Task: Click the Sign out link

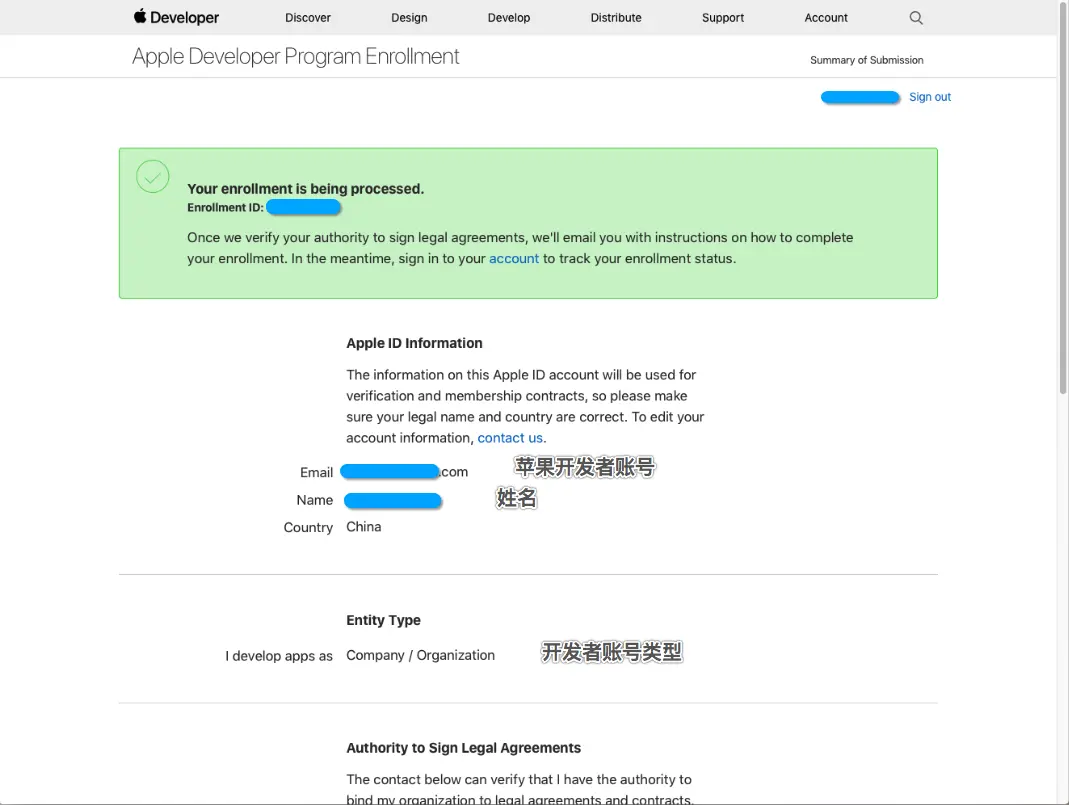Action: [x=930, y=97]
